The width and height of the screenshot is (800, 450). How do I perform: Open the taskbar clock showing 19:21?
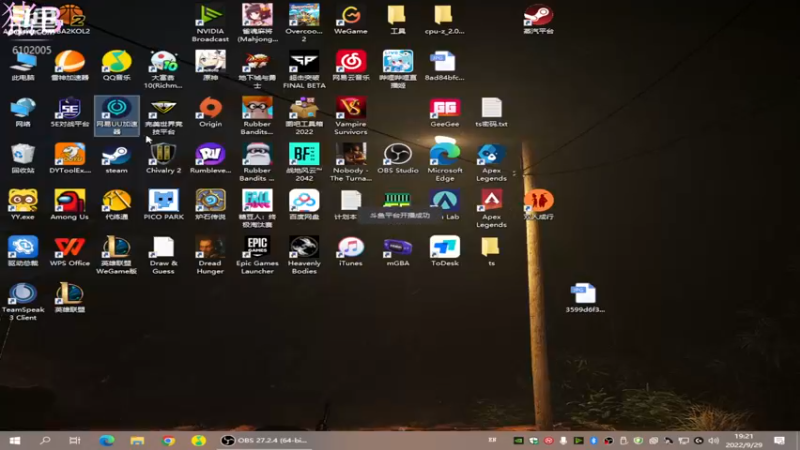744,440
